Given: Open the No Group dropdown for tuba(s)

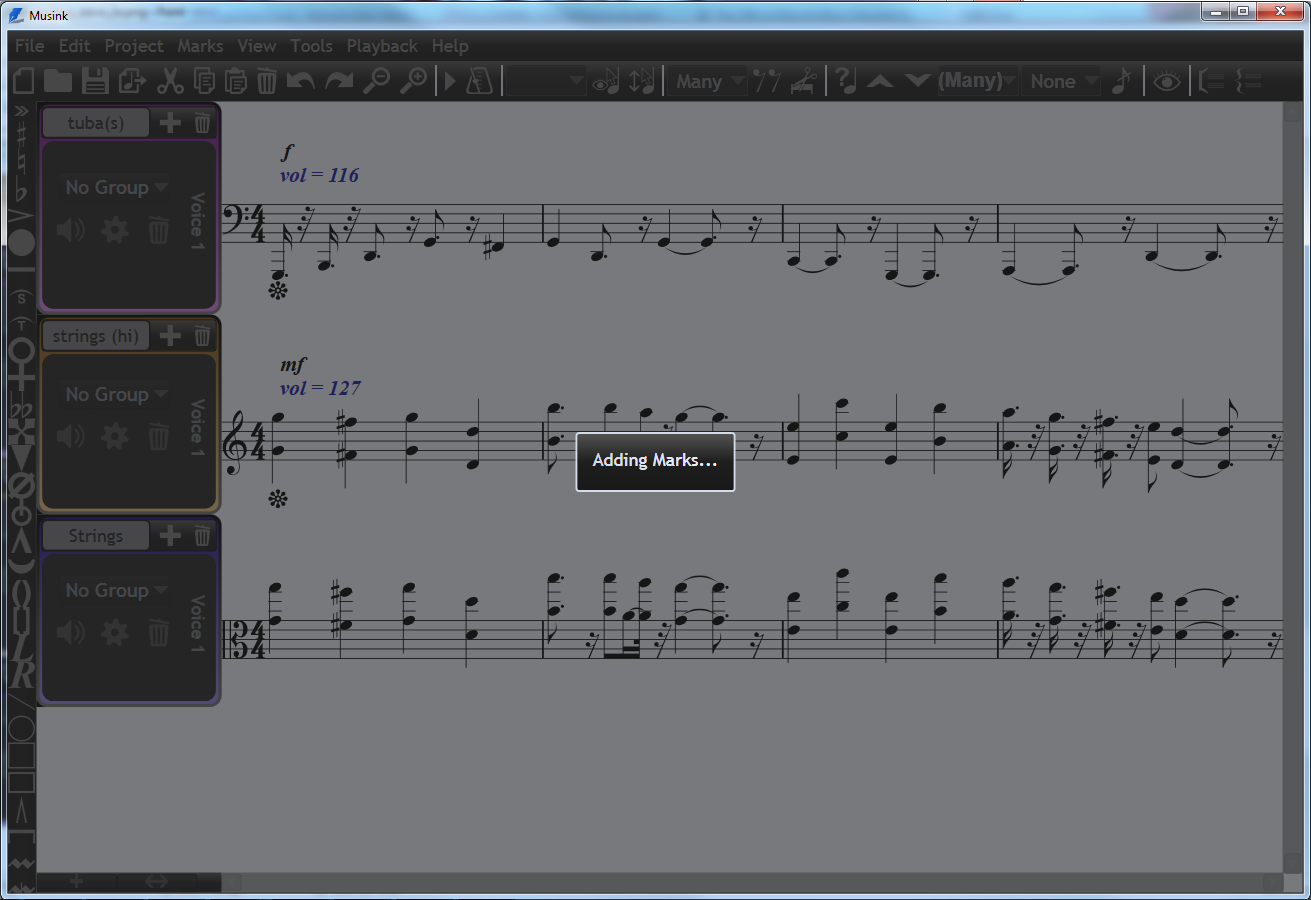Looking at the screenshot, I should pos(113,187).
